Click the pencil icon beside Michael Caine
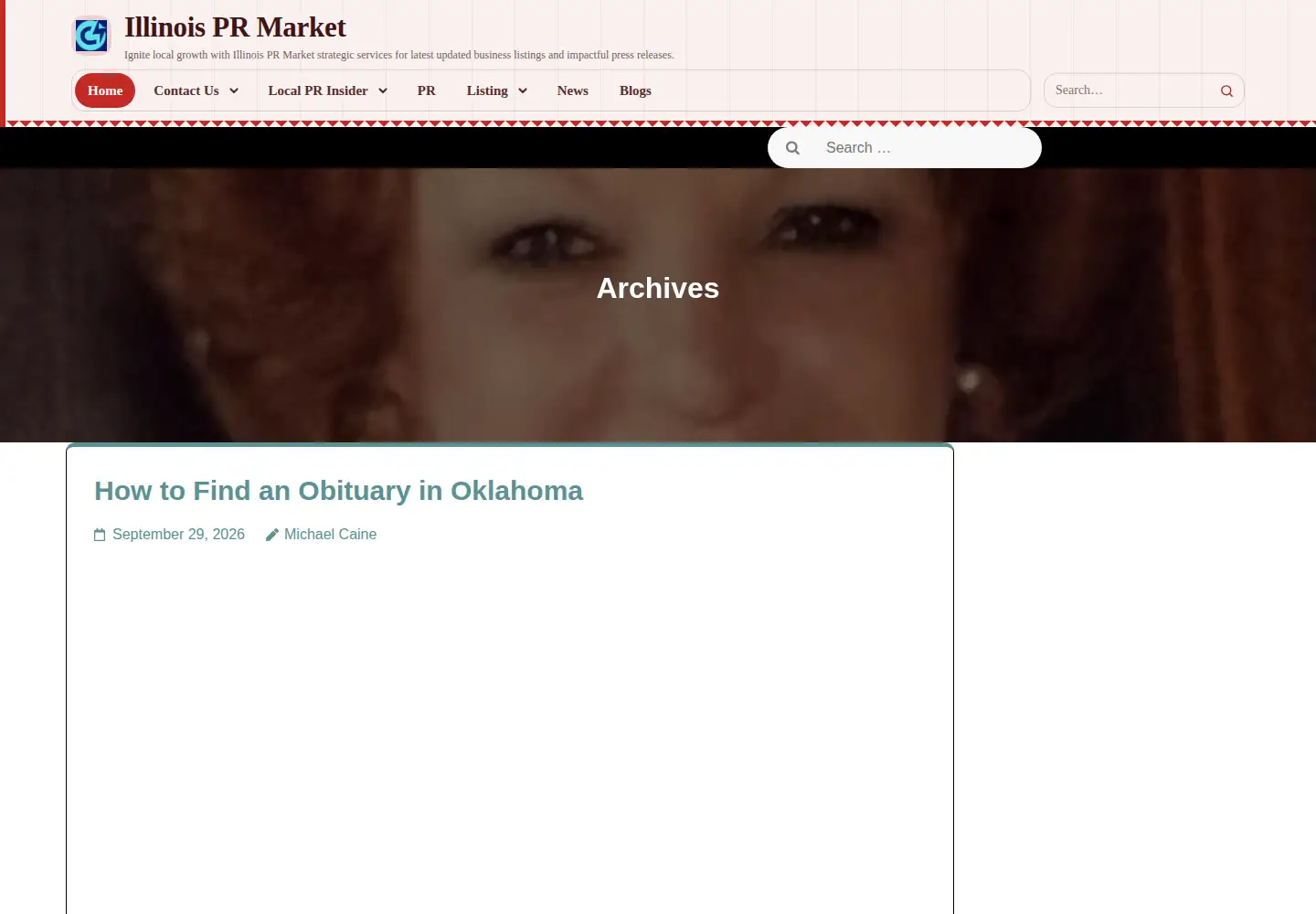The width and height of the screenshot is (1316, 914). (x=271, y=535)
